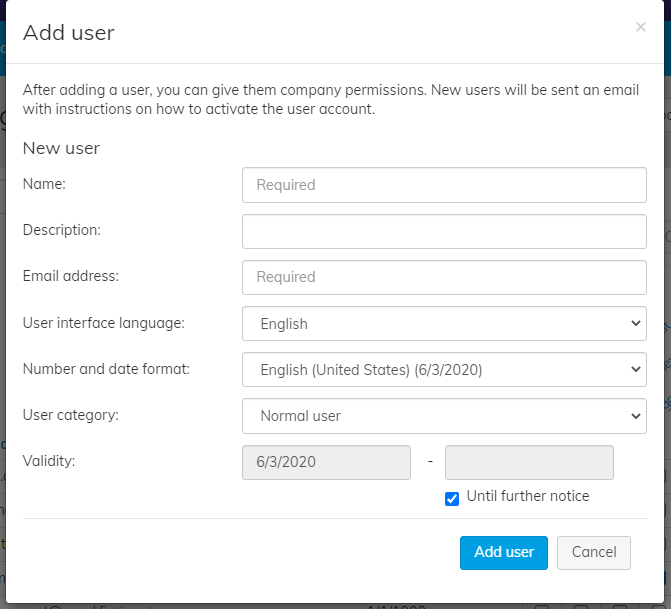Click the 'User interface language:' label
671x609 pixels.
[103, 323]
